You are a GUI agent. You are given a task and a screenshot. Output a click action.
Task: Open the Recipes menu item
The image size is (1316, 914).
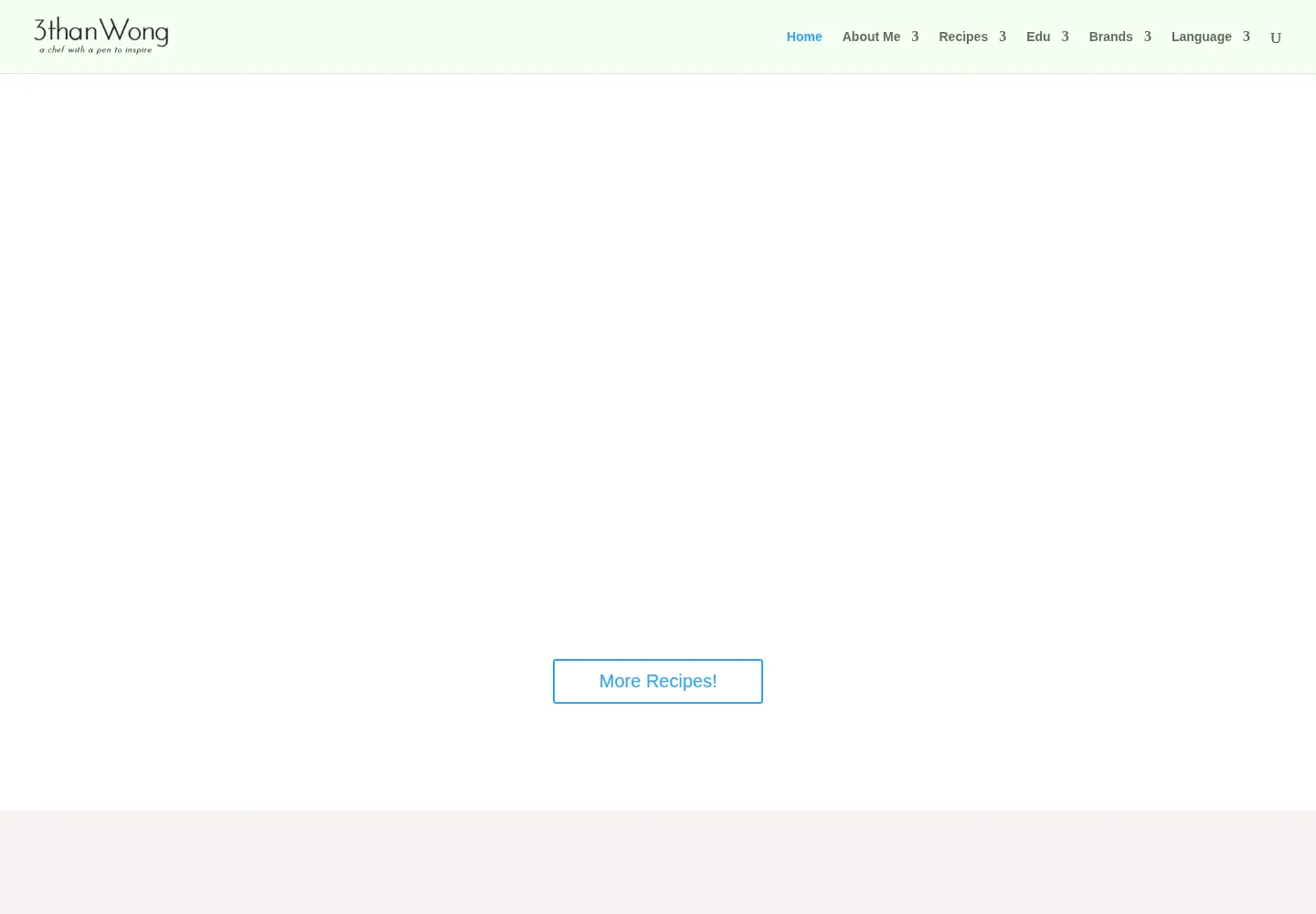click(x=963, y=37)
